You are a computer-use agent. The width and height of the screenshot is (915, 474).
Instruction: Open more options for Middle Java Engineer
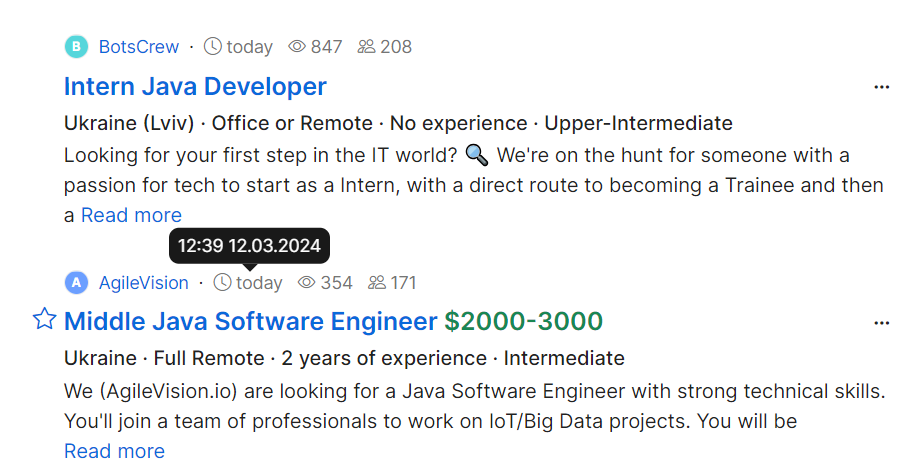[x=881, y=323]
